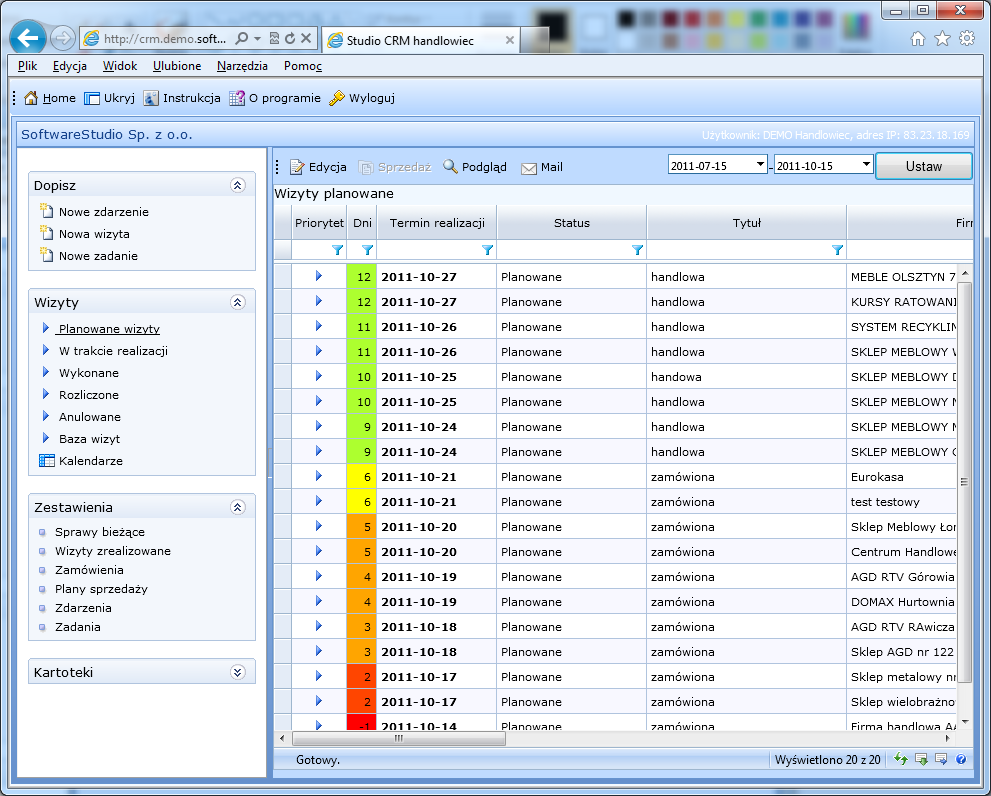Open the Sprawy bieżące link
The height and width of the screenshot is (796, 991).
coord(100,532)
